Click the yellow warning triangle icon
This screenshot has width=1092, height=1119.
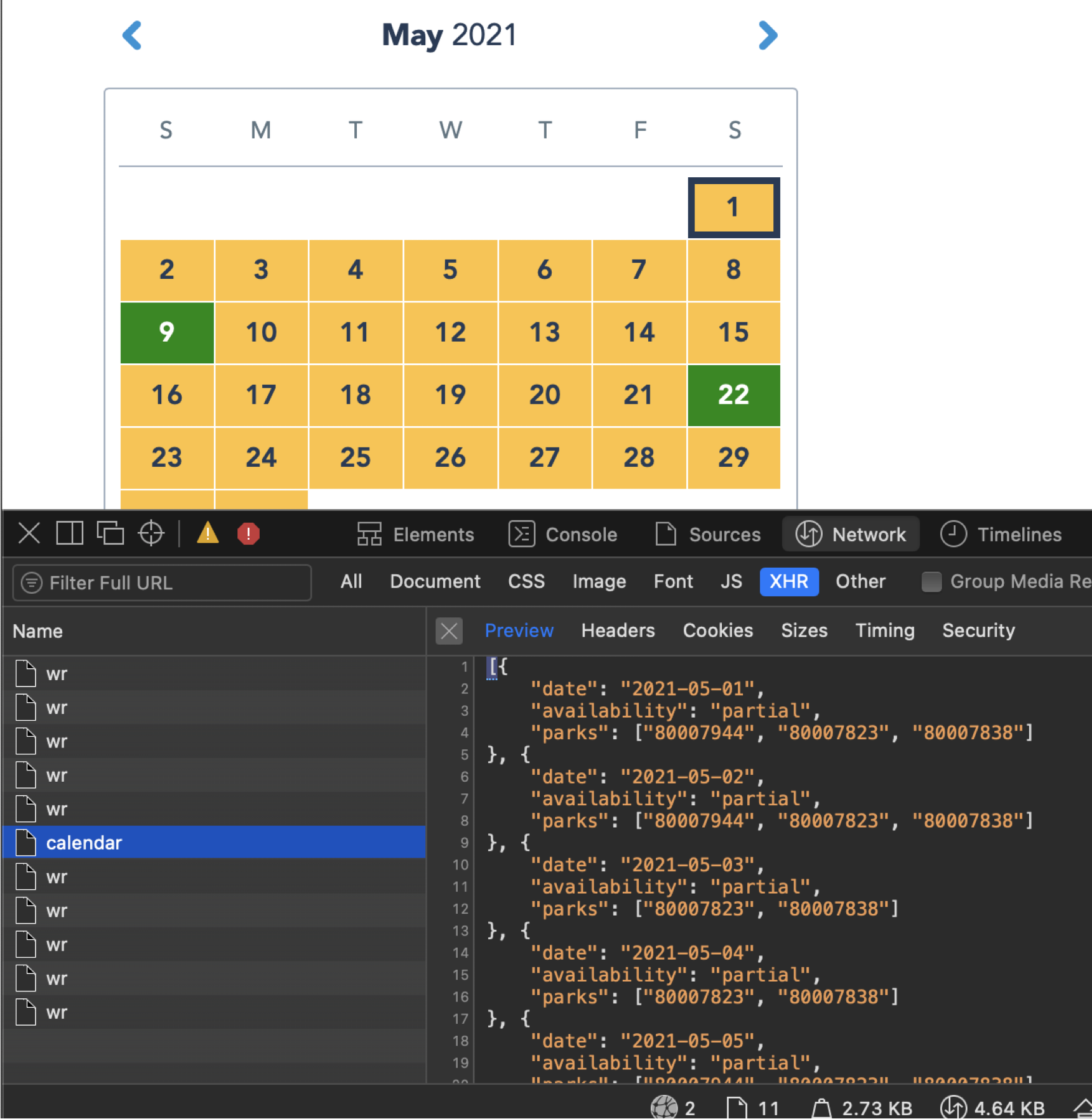point(208,533)
